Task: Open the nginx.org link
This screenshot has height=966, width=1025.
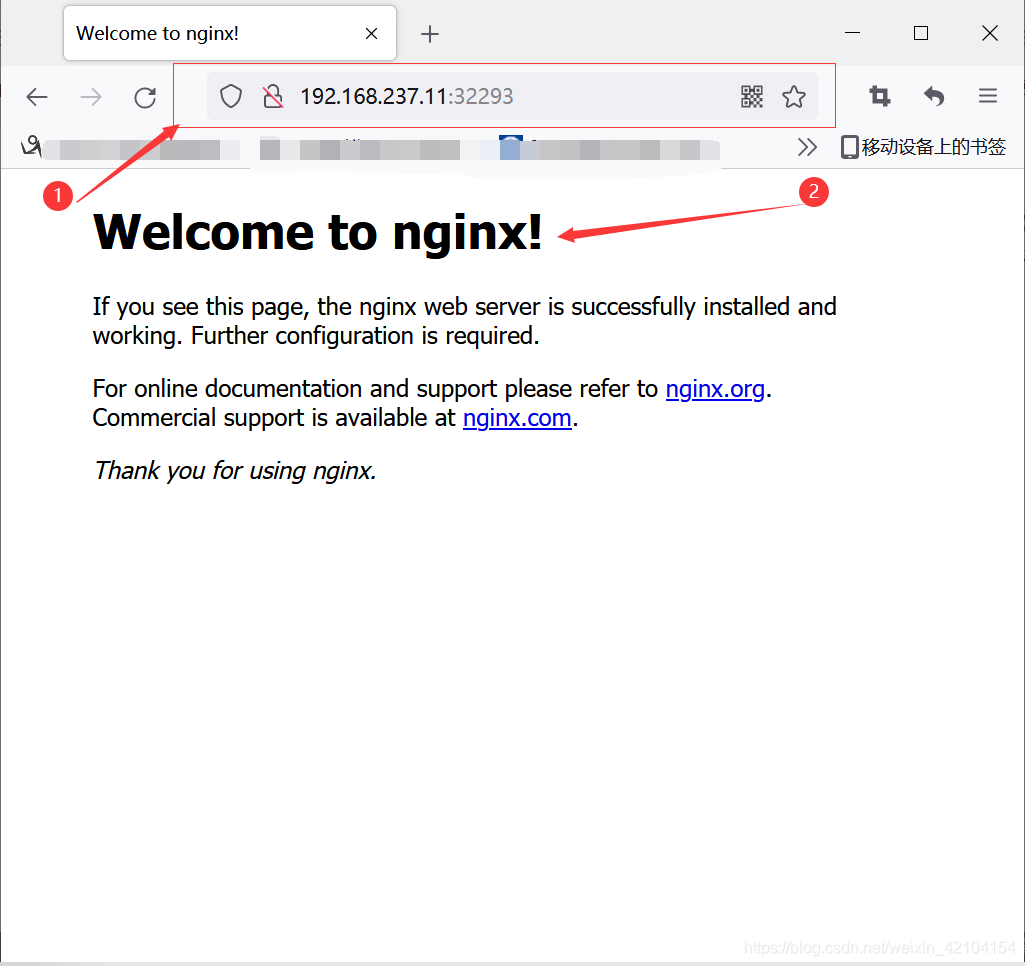Action: [715, 389]
